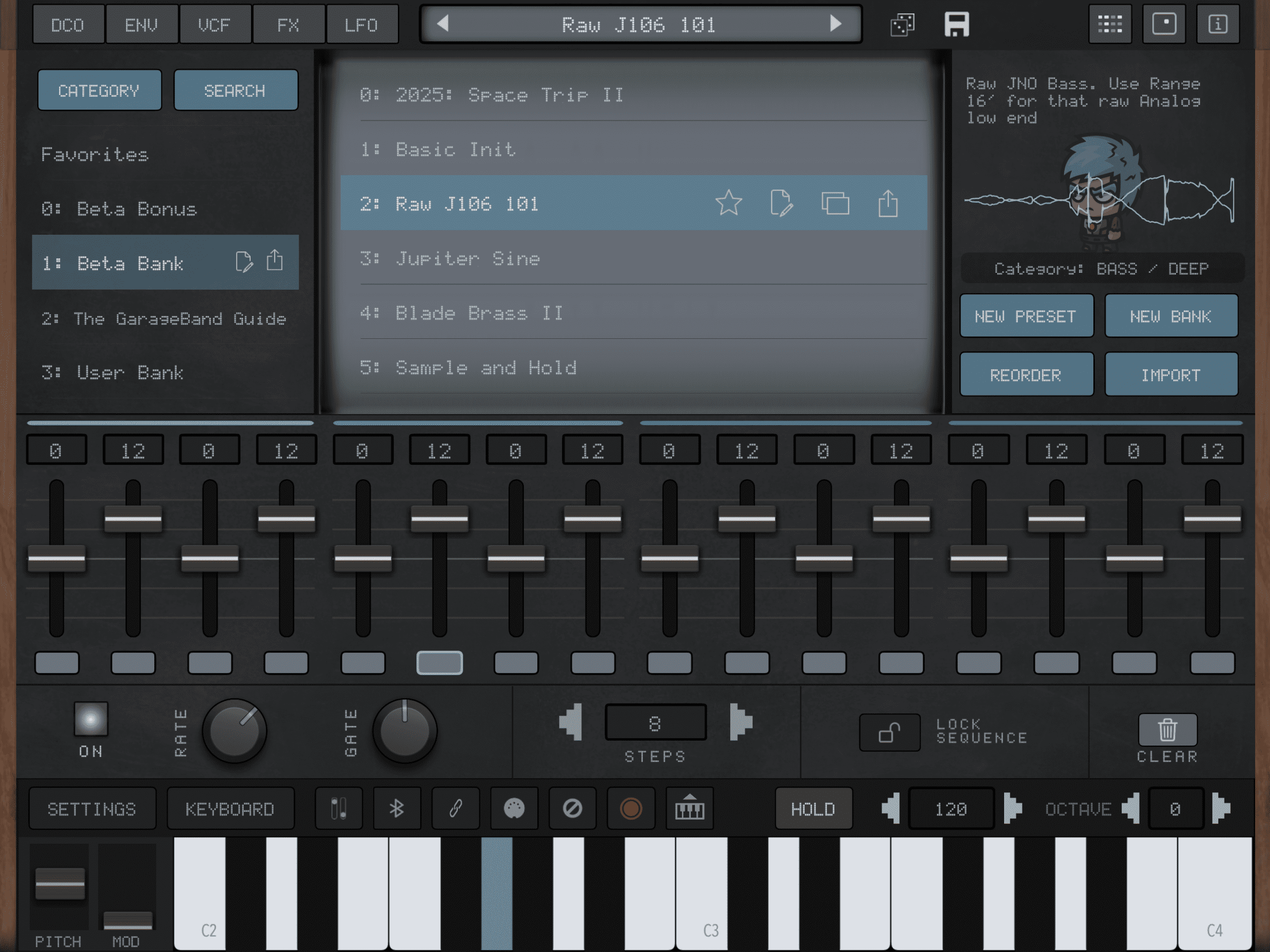Screen dimensions: 1270x952
Task: Enable the HOLD button
Action: [x=813, y=809]
